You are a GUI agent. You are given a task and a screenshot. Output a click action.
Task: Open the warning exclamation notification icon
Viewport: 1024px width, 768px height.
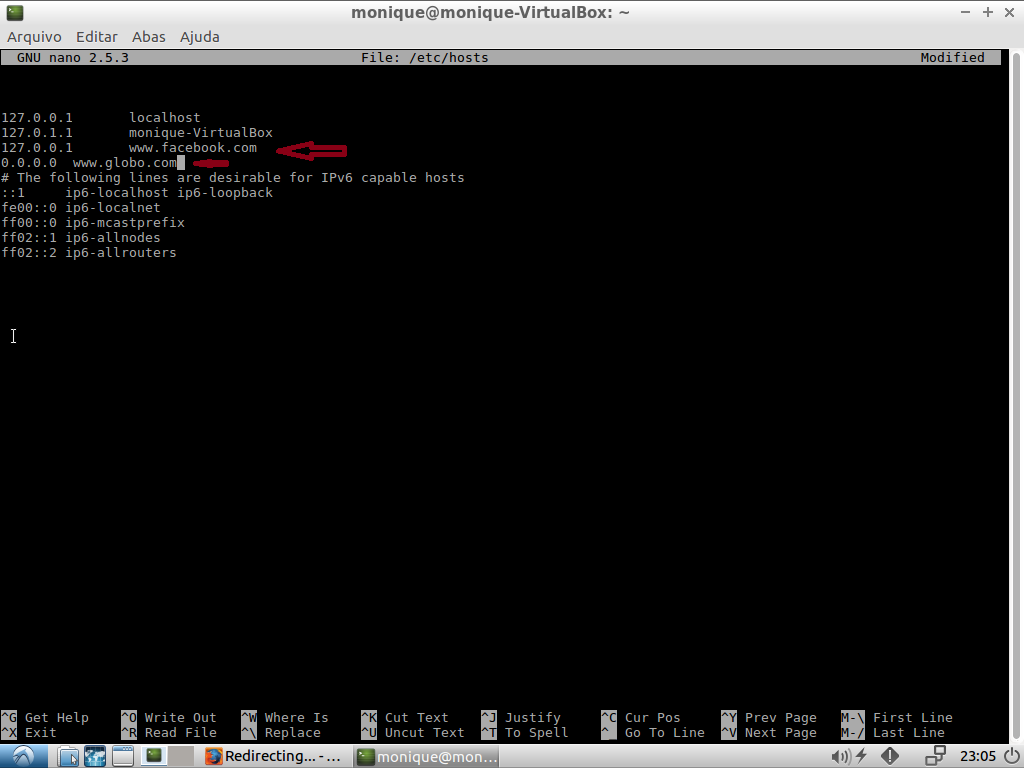point(889,756)
